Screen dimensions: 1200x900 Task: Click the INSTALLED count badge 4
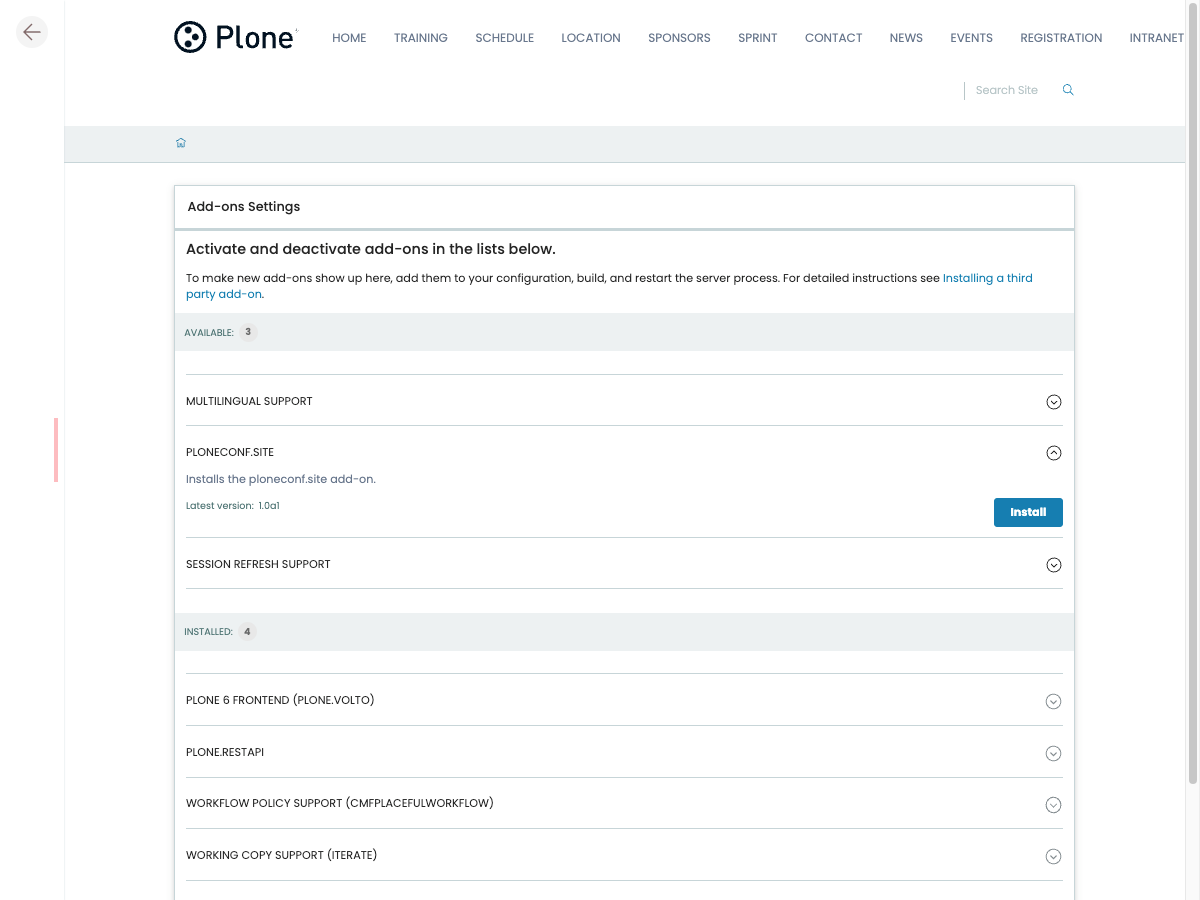(247, 632)
